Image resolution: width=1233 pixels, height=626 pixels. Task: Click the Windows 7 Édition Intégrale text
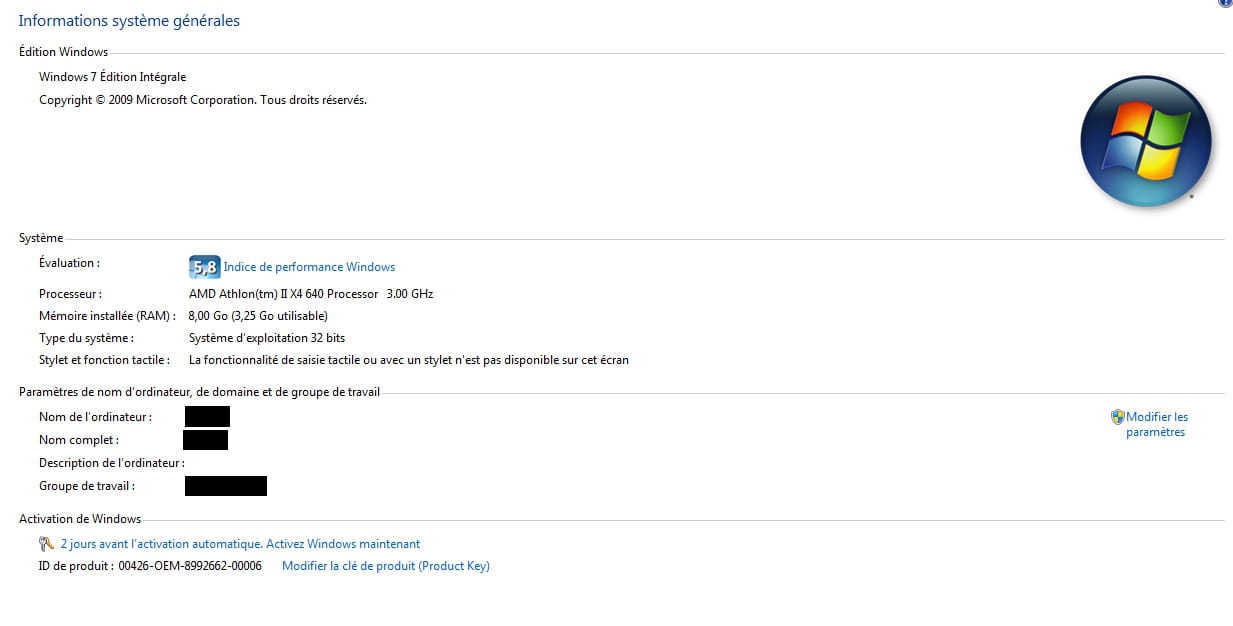pyautogui.click(x=112, y=77)
